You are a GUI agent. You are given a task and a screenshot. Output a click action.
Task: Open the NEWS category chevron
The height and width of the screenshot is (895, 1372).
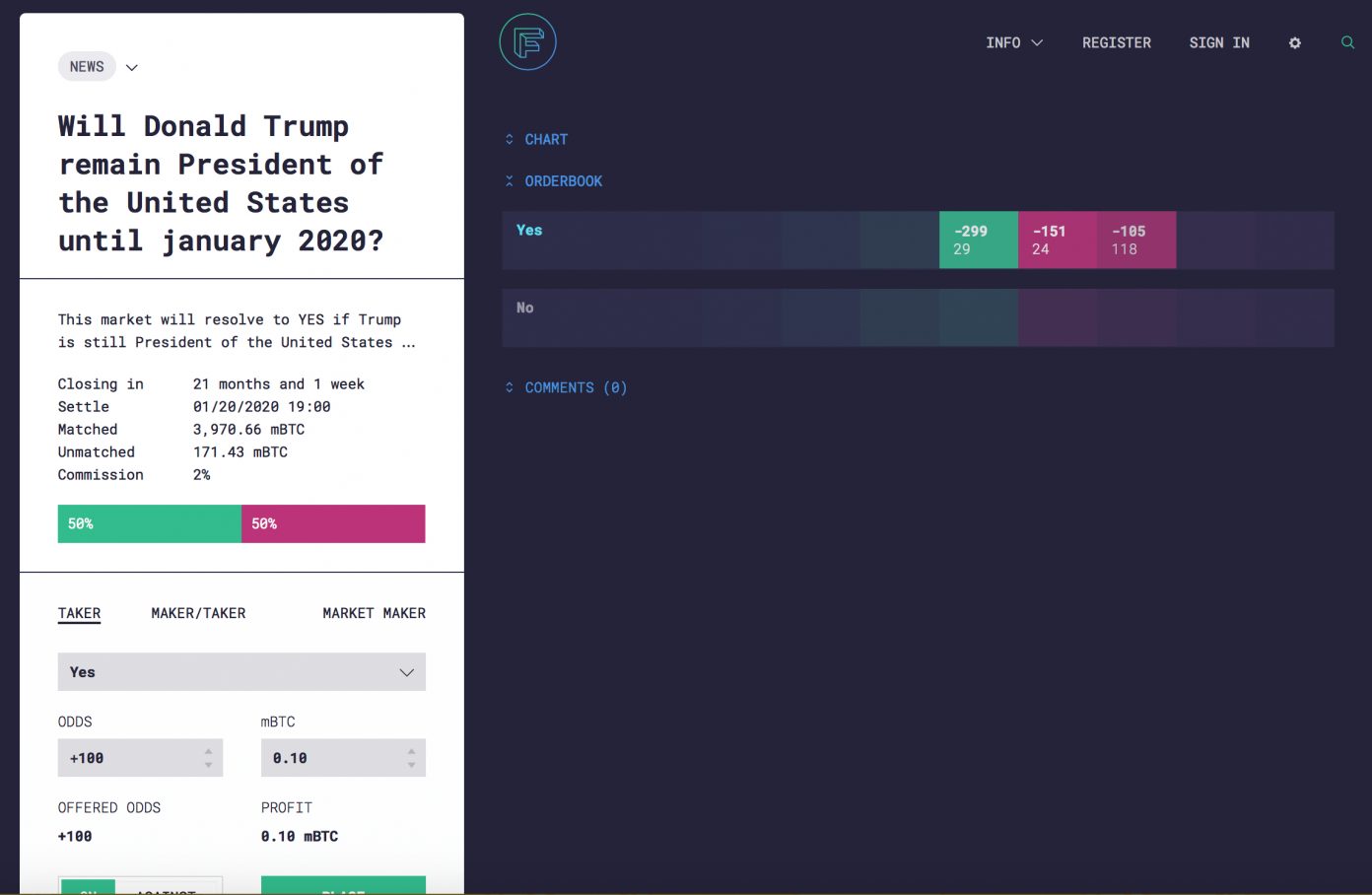[132, 68]
